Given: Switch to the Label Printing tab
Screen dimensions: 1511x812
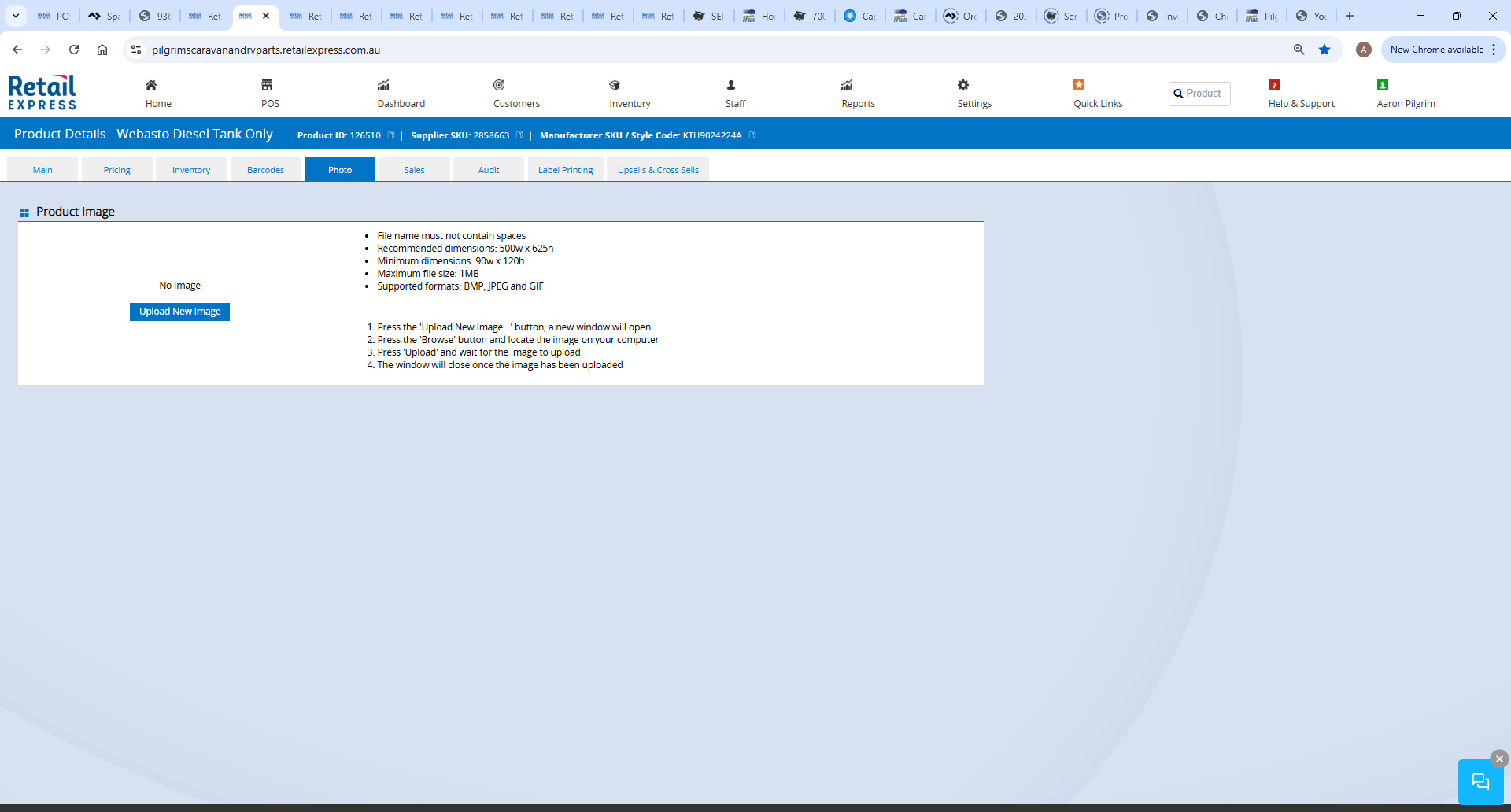Looking at the screenshot, I should tap(566, 170).
